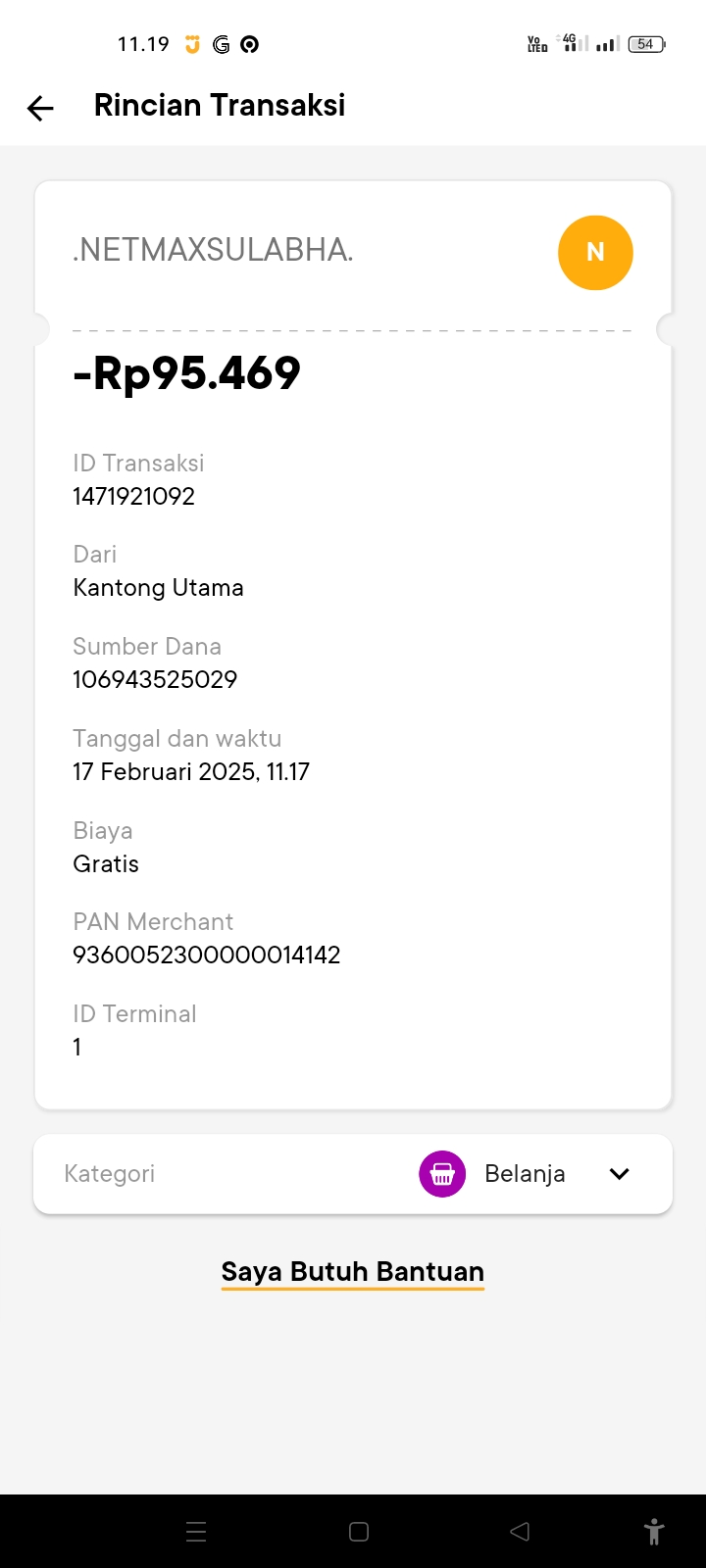Select the ID Transaksi number 1471921092
Viewport: 706px width, 1568px height.
[x=134, y=497]
